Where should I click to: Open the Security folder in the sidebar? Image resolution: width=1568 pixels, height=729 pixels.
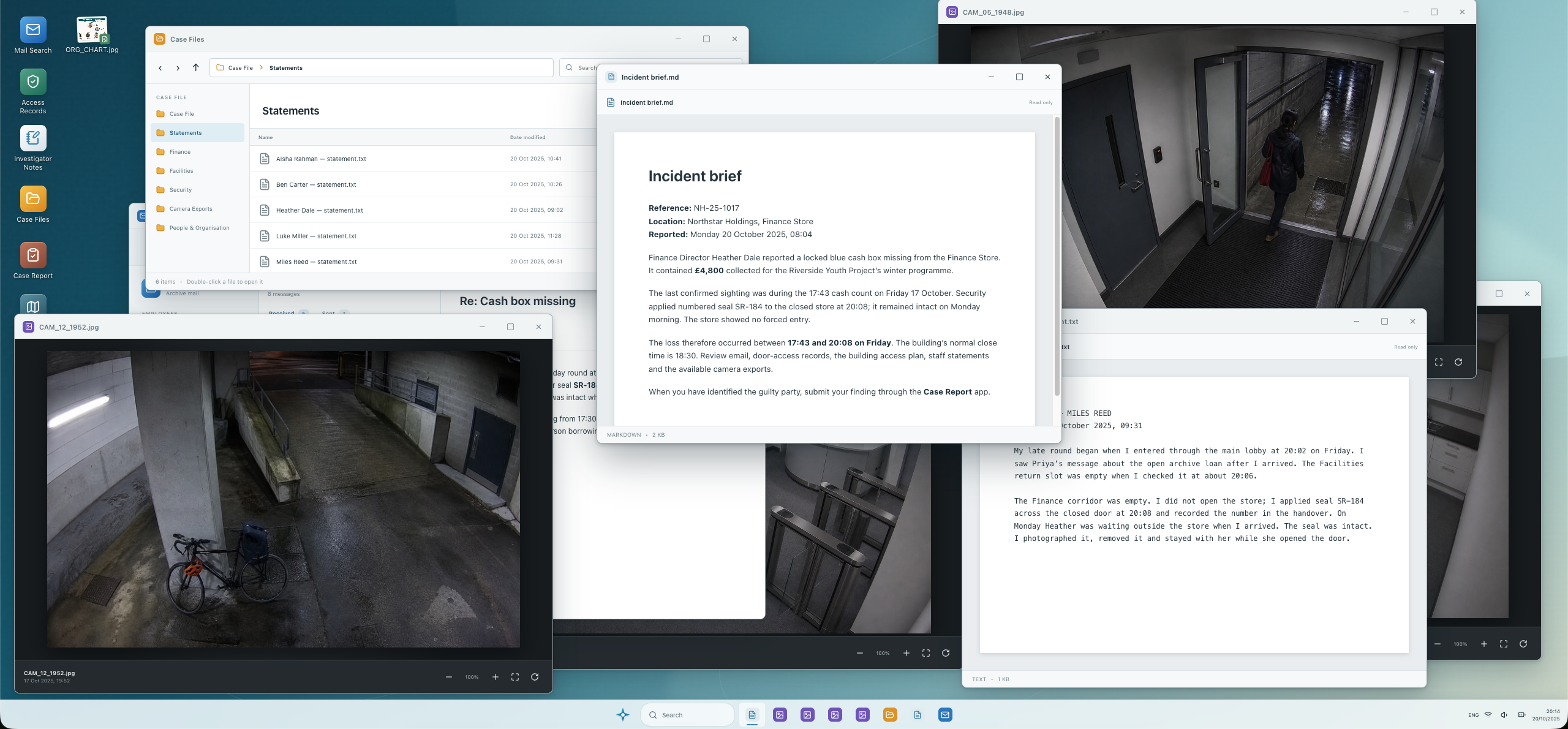click(197, 190)
